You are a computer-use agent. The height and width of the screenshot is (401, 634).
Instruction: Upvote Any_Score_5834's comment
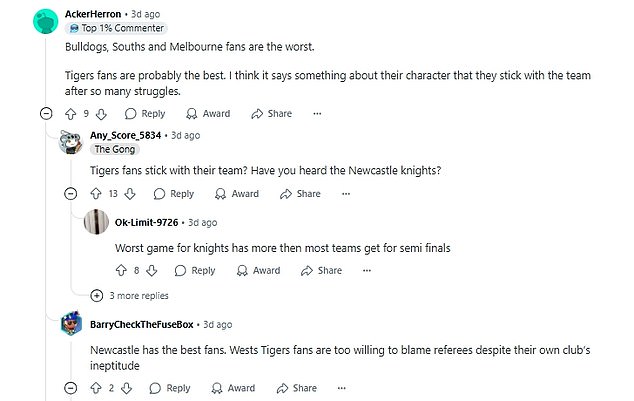tap(95, 194)
